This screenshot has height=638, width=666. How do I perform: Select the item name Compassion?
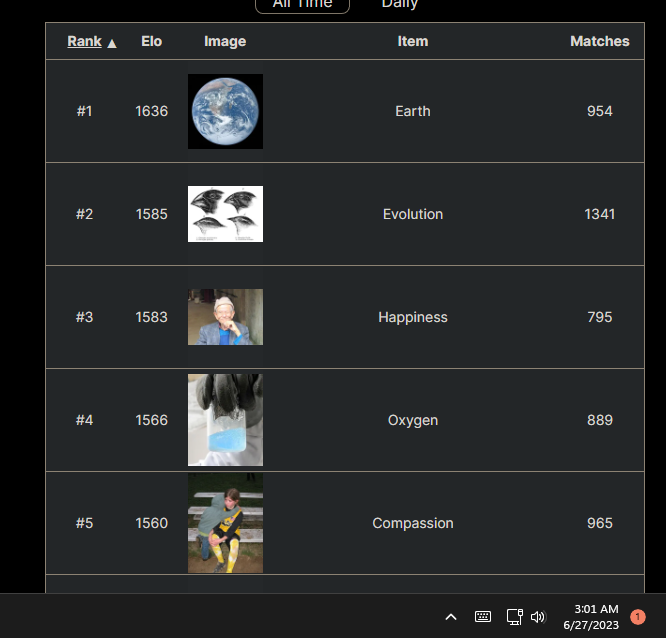coord(412,523)
